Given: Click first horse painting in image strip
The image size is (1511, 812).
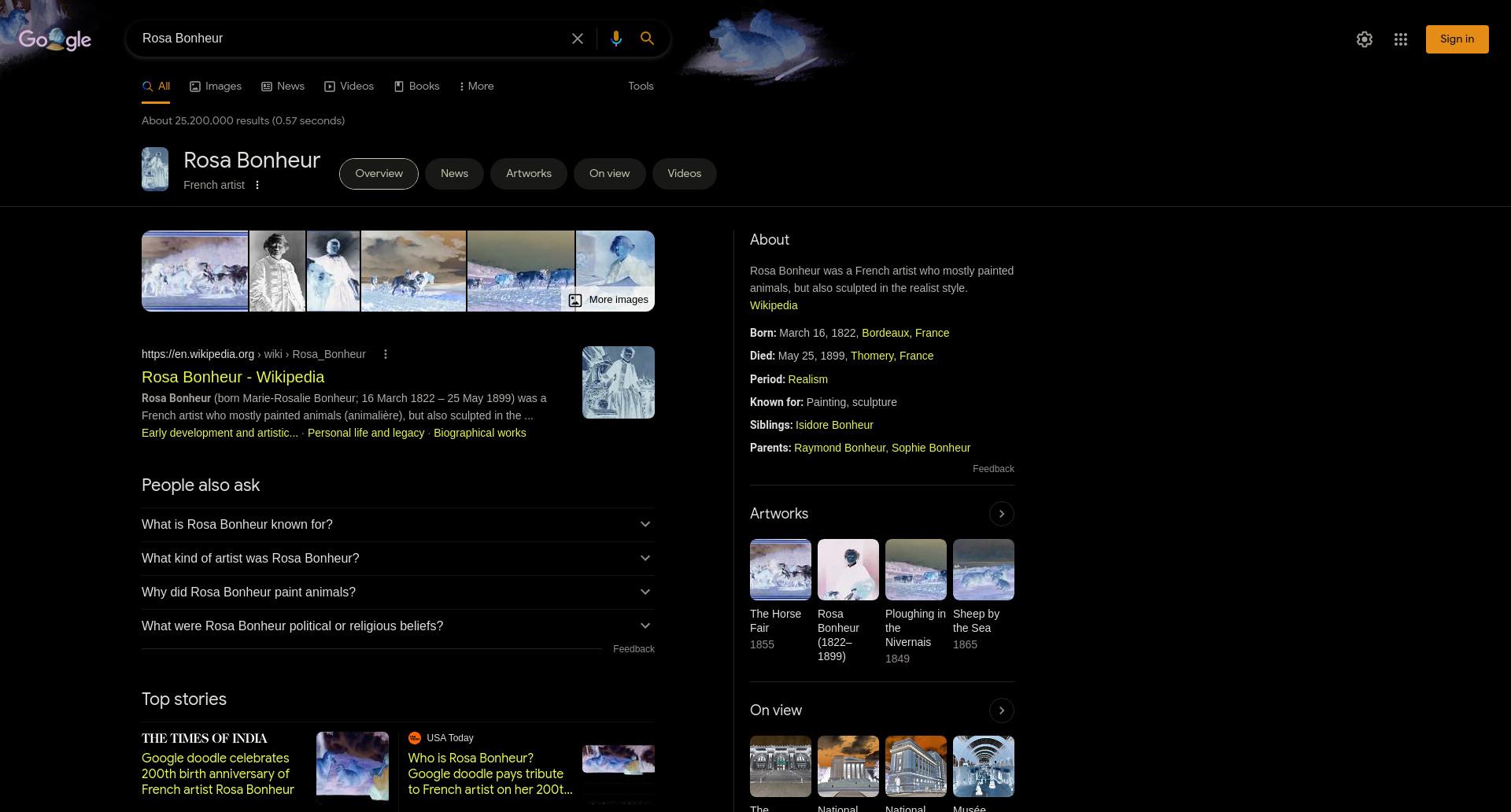Looking at the screenshot, I should pyautogui.click(x=194, y=271).
